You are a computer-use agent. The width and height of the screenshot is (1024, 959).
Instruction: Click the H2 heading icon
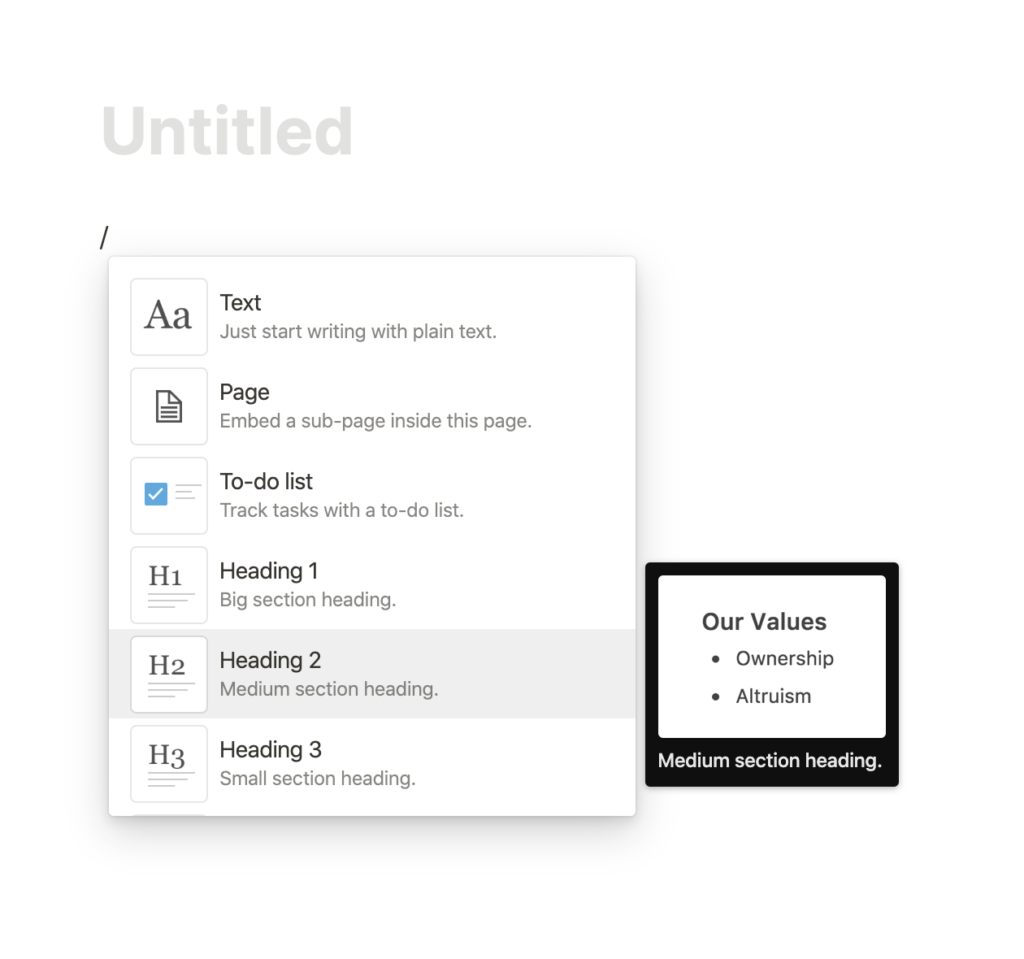click(x=169, y=675)
